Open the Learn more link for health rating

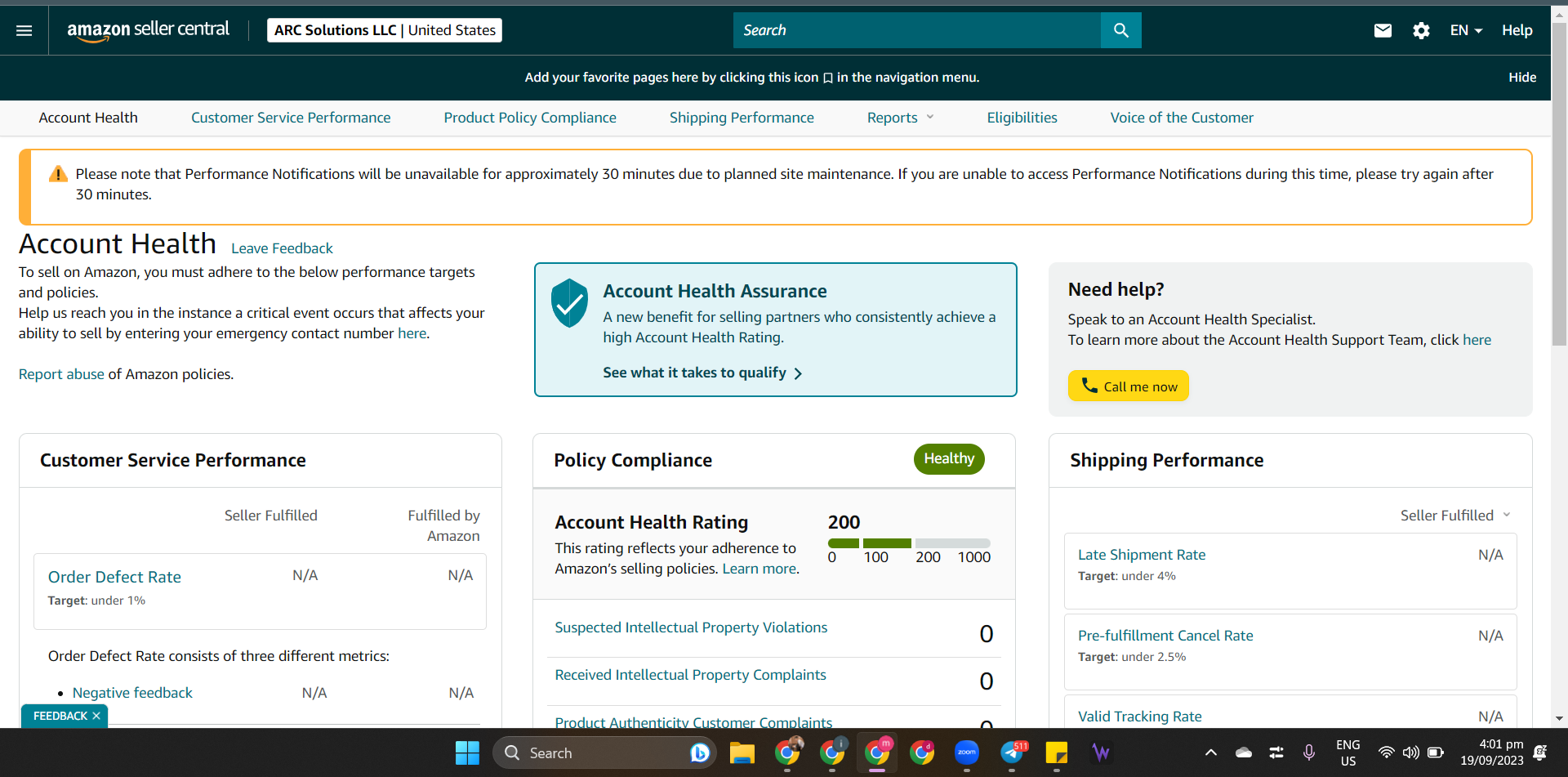(759, 569)
